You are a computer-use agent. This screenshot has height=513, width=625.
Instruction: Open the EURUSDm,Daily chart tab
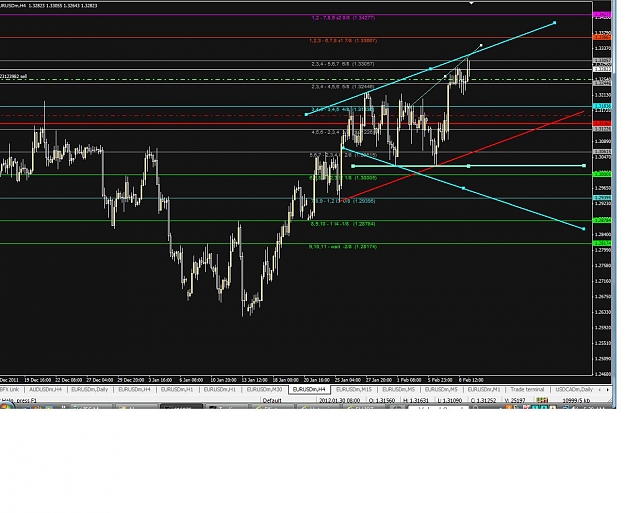pos(90,389)
